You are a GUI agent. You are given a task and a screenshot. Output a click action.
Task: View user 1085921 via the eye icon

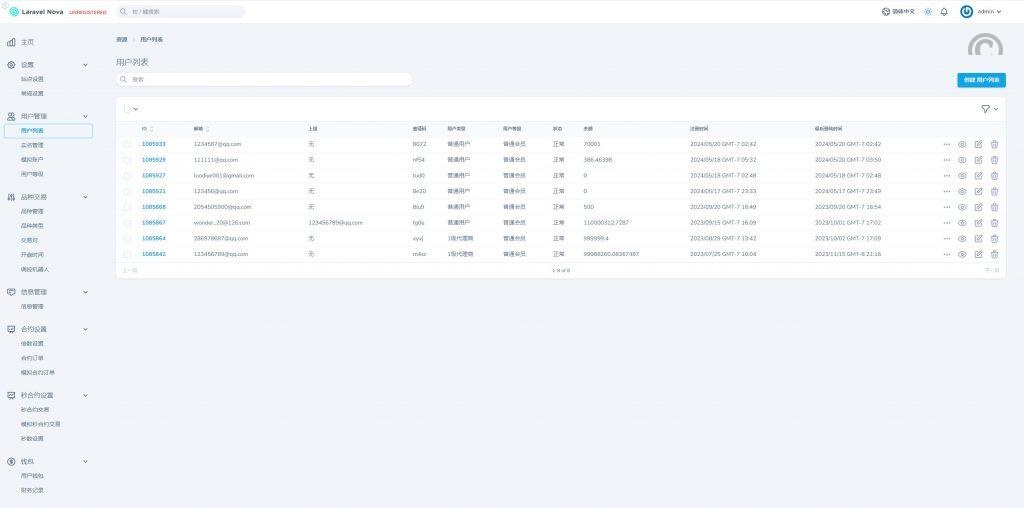click(962, 191)
